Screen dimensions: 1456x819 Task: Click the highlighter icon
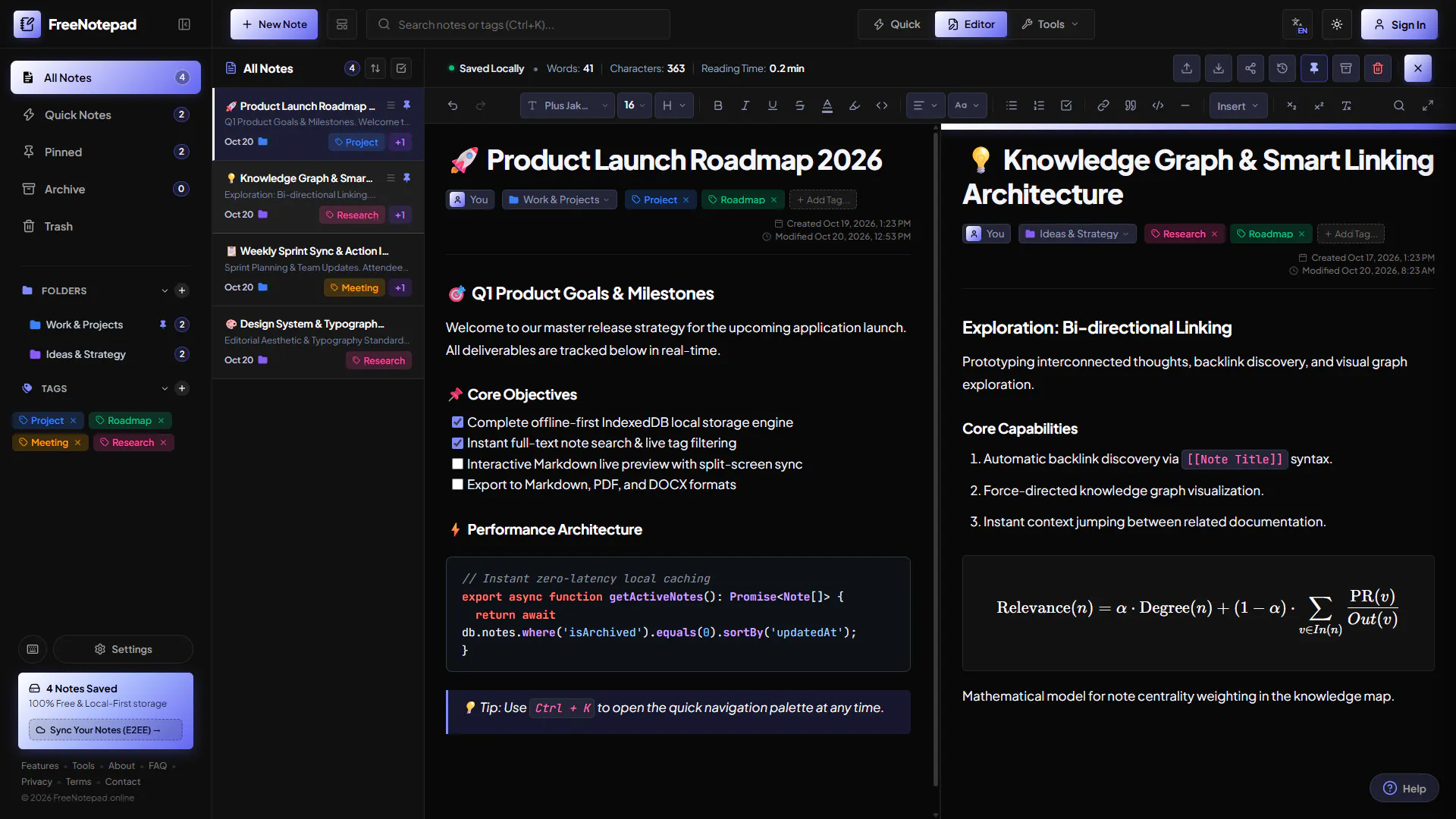(855, 106)
